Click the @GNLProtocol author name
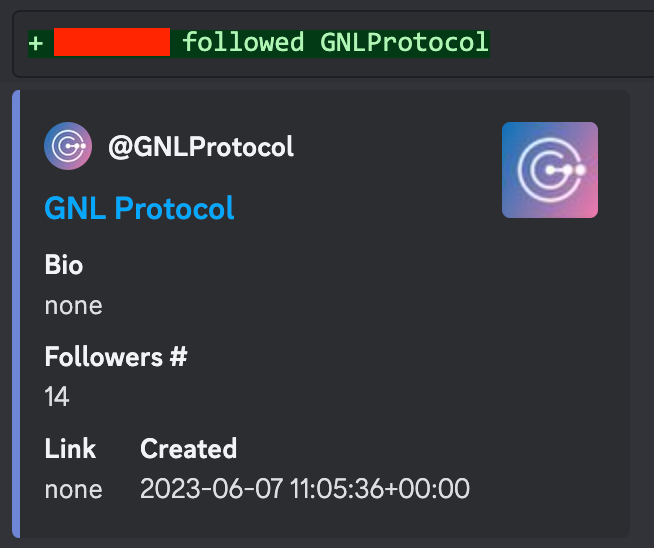654x548 pixels. coord(201,147)
